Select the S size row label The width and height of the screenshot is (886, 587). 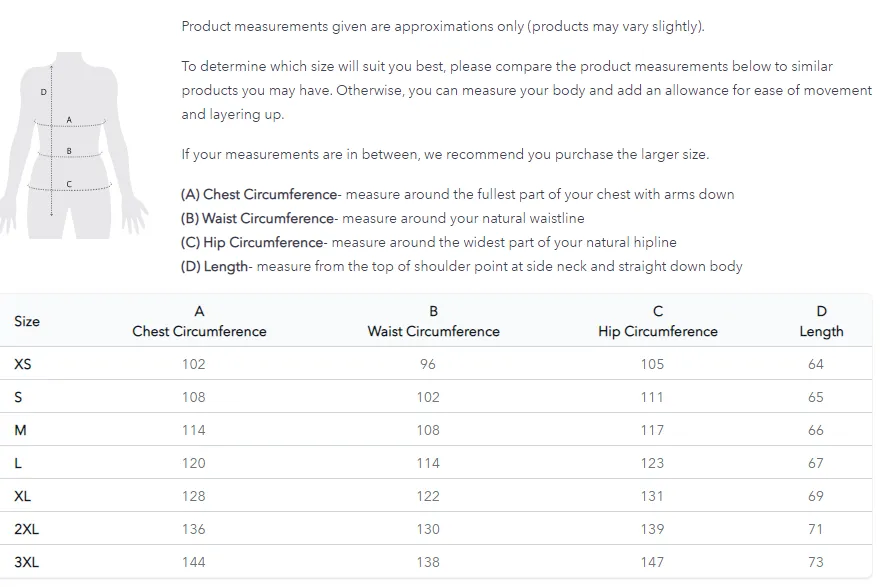pos(18,397)
